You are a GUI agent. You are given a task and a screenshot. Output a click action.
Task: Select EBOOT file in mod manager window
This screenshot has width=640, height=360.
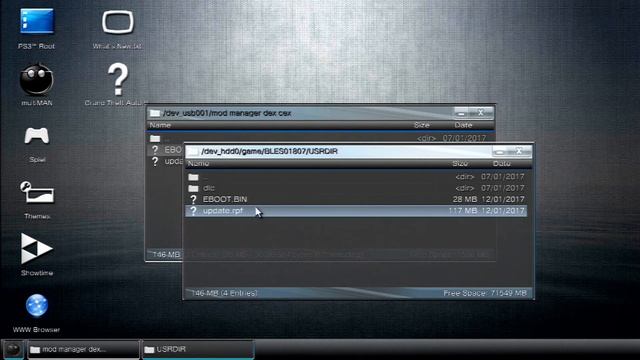pyautogui.click(x=165, y=150)
